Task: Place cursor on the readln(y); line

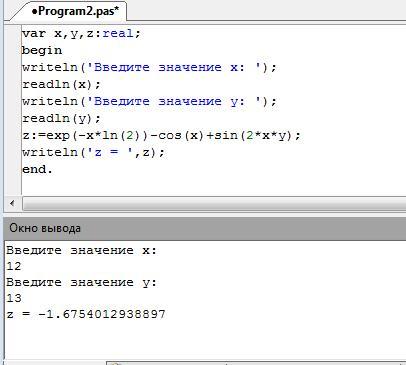Action: 61,118
